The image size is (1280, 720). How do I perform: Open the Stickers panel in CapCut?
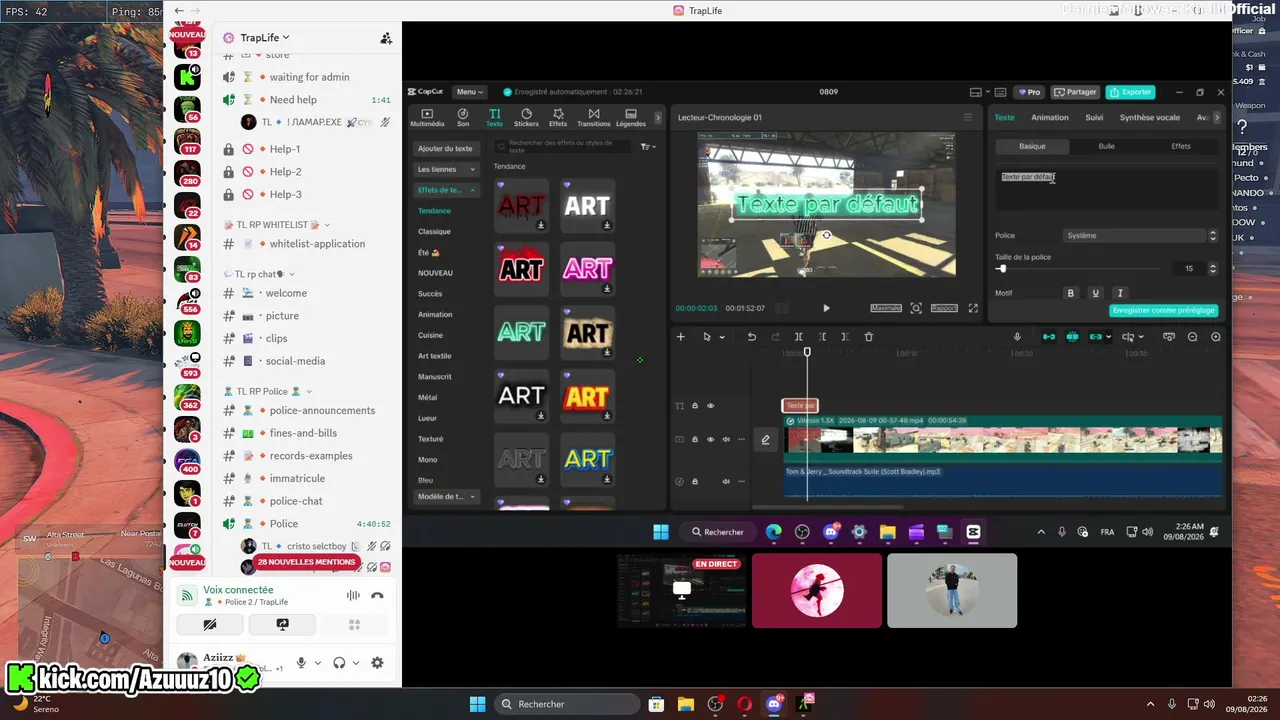(526, 117)
